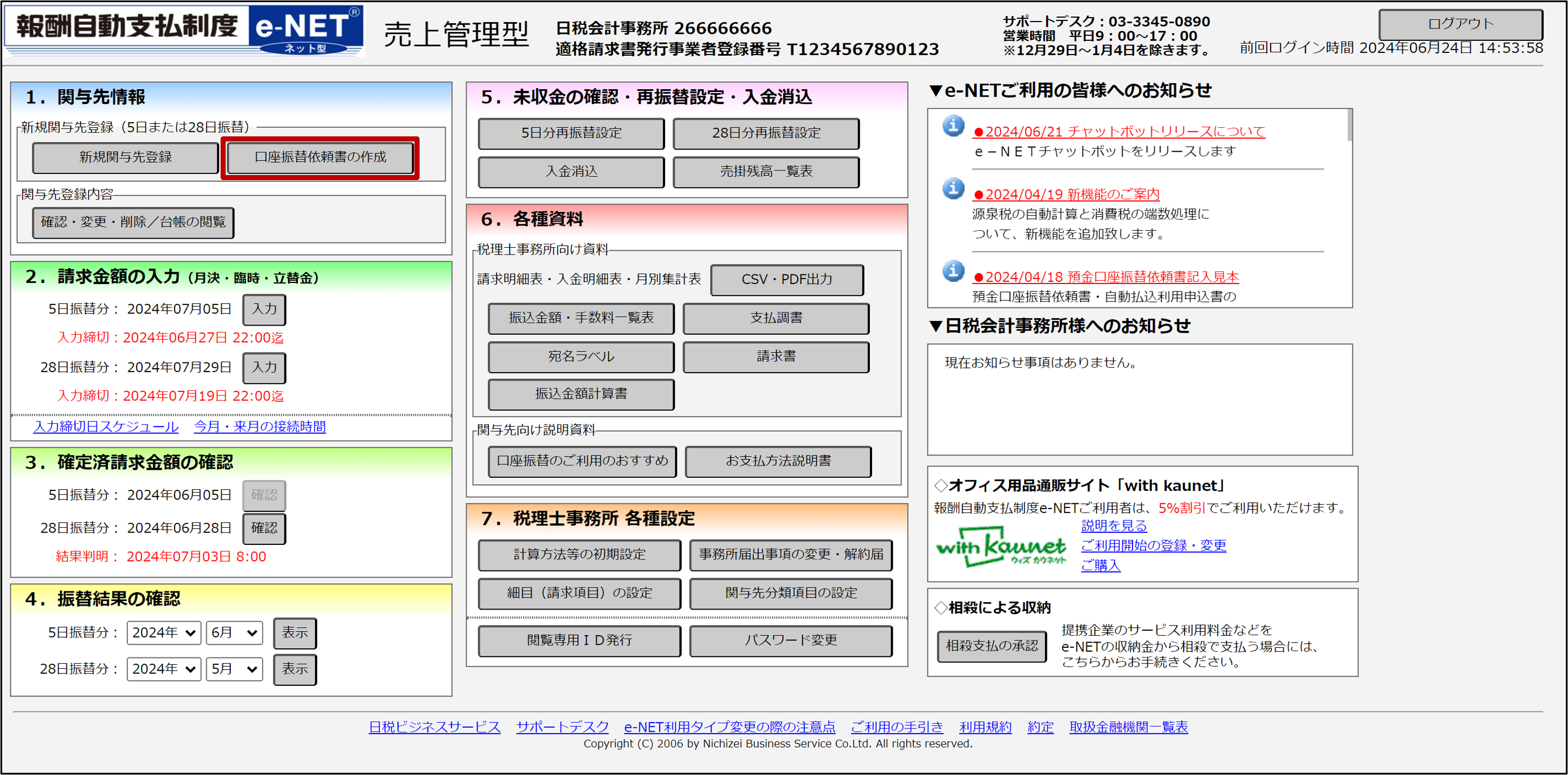The image size is (1568, 775).
Task: Click 口座振替依頼書の作成 button
Action: point(320,157)
